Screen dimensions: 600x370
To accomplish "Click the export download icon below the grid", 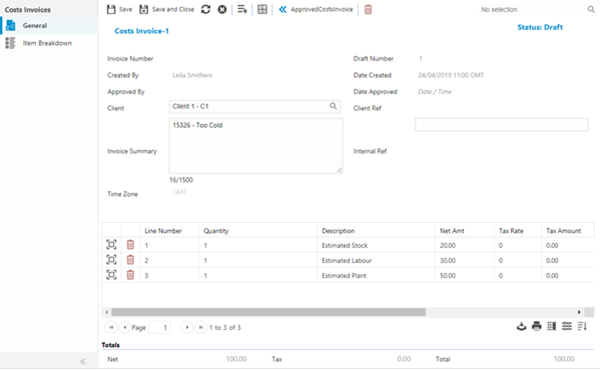I will click(521, 326).
